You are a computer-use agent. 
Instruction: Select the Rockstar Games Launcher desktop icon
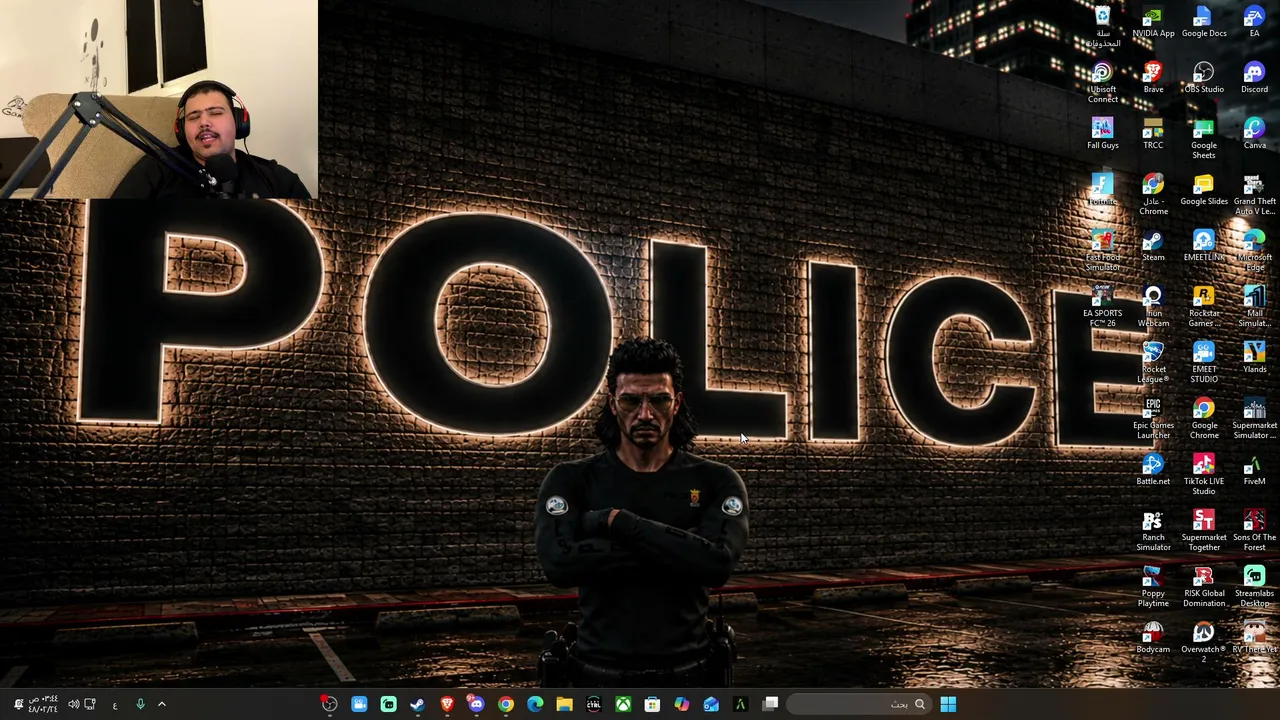point(1204,307)
